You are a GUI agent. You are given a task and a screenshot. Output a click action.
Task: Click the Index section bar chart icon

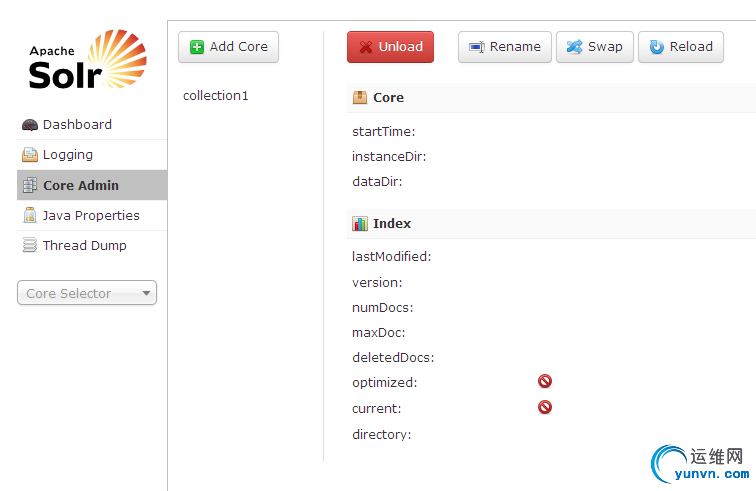(360, 224)
